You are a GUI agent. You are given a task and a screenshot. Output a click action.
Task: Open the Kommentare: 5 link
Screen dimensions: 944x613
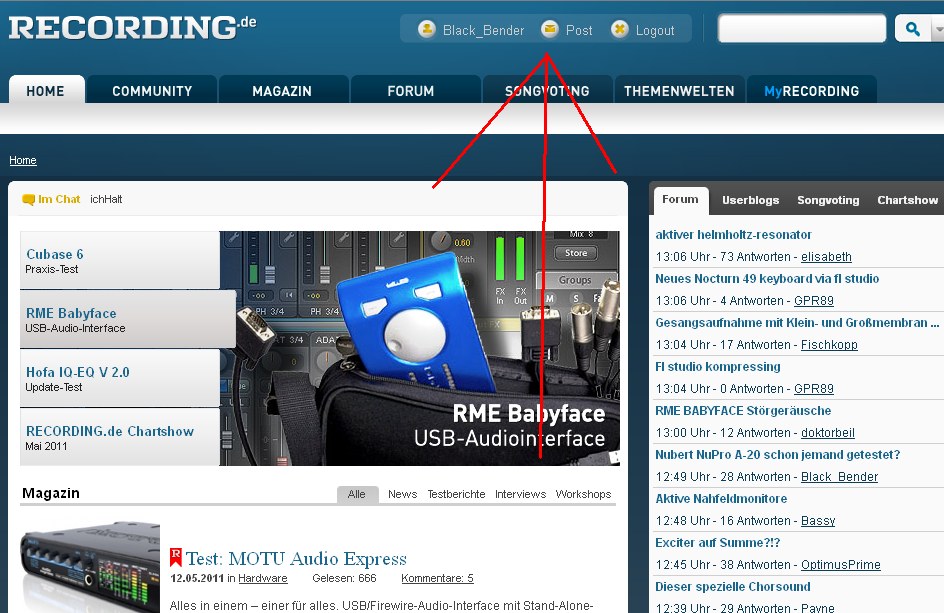438,578
